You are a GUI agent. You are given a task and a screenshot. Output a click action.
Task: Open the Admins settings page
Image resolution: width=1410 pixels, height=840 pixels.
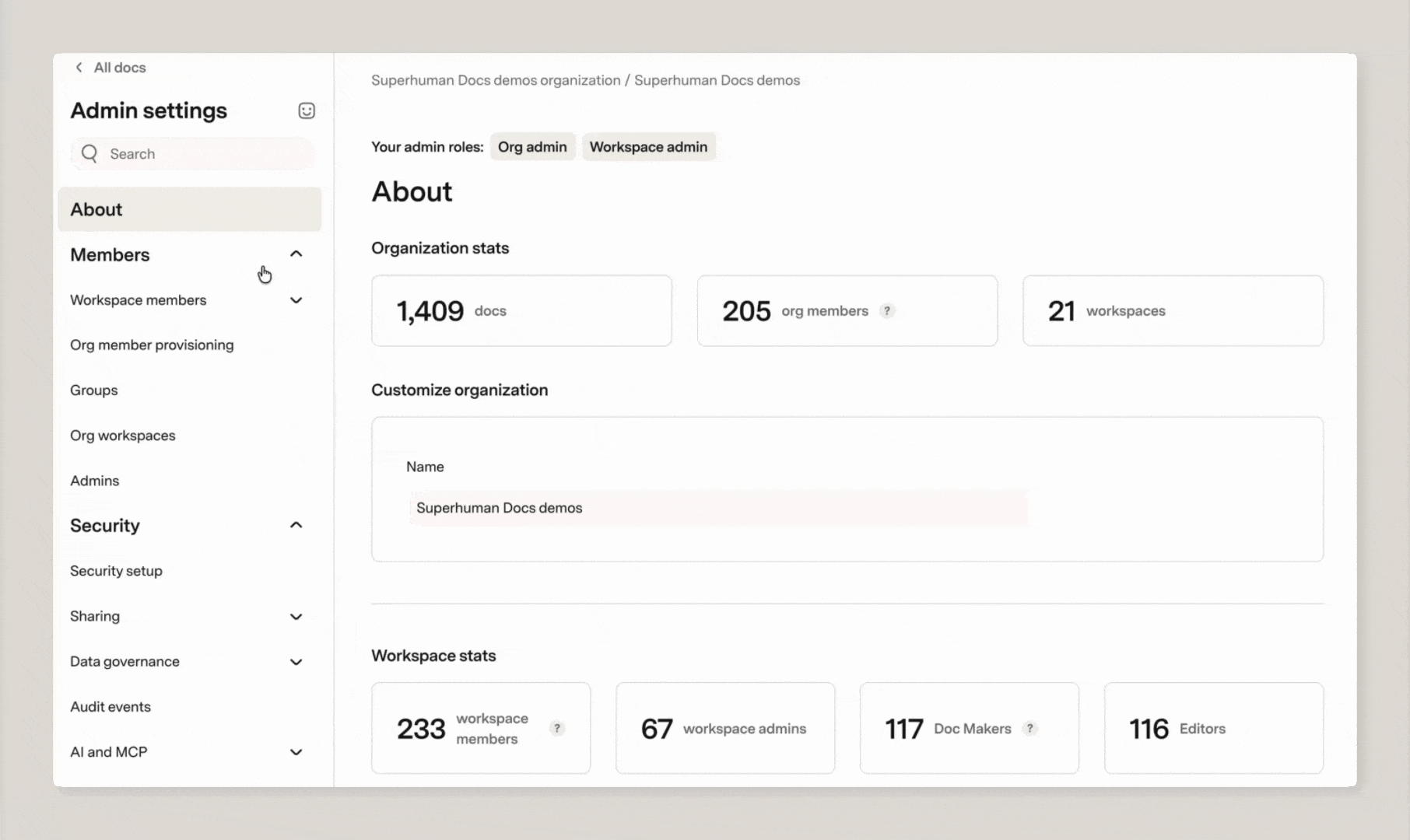point(94,481)
